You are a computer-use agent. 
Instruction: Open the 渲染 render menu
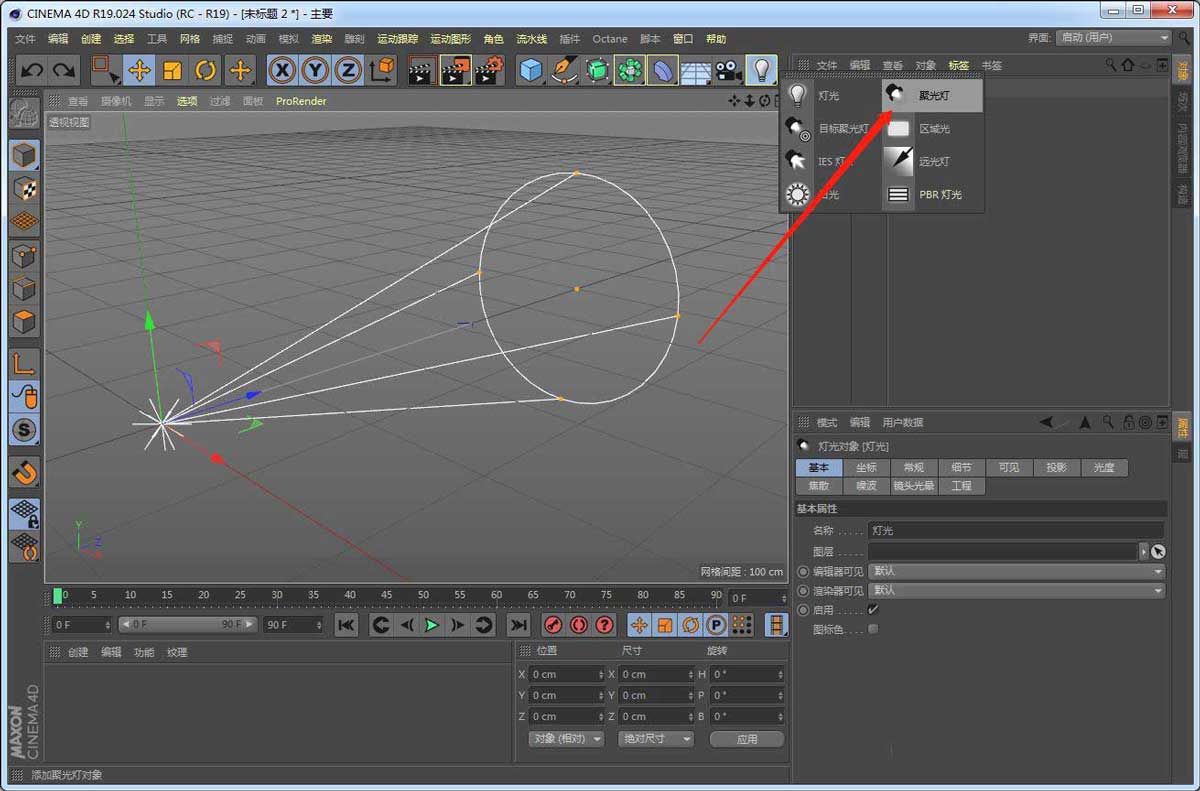click(322, 39)
